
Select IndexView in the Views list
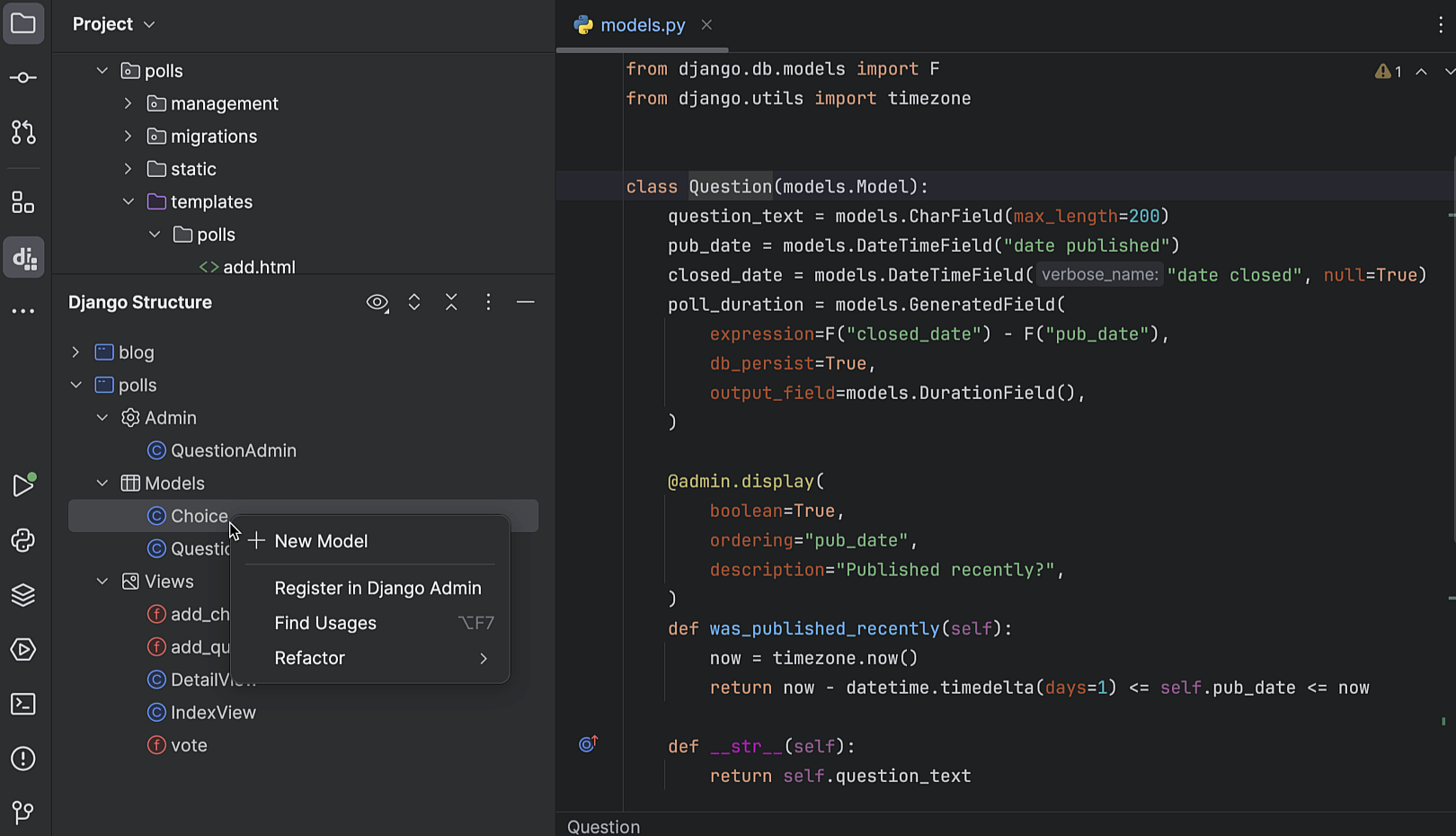pyautogui.click(x=213, y=713)
